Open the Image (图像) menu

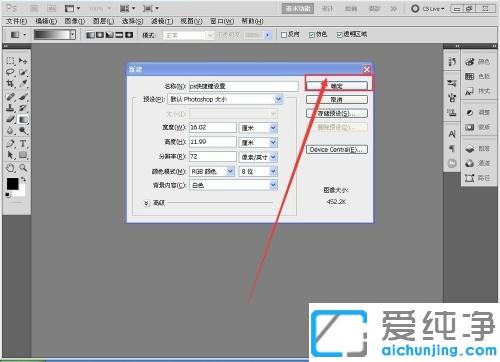coord(75,21)
